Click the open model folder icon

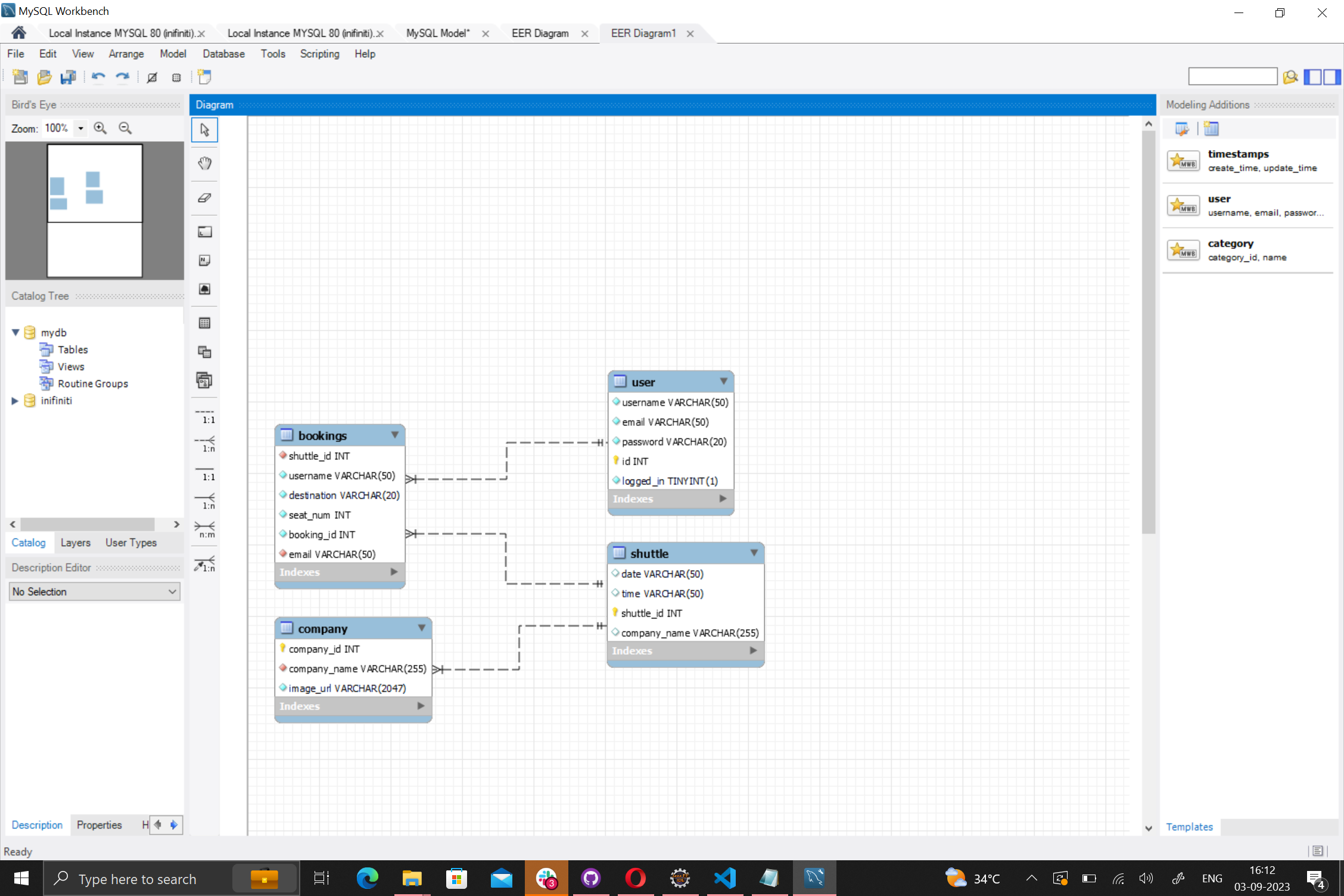[x=44, y=77]
